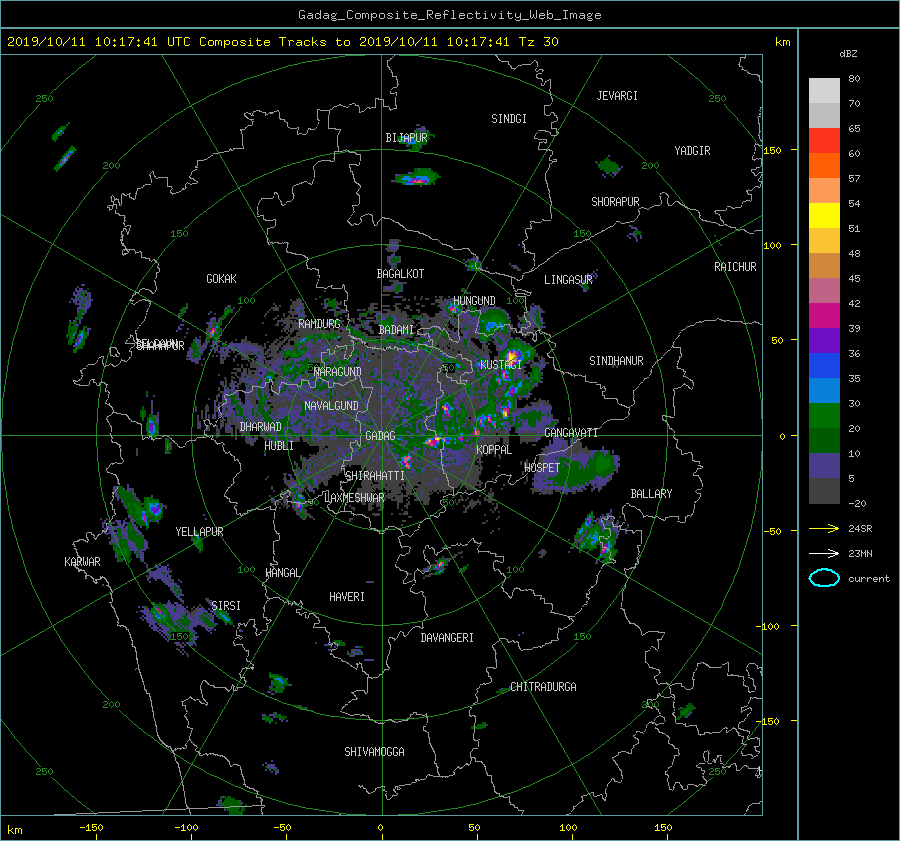Click the '23MN' legend label
900x841 pixels.
pos(860,553)
